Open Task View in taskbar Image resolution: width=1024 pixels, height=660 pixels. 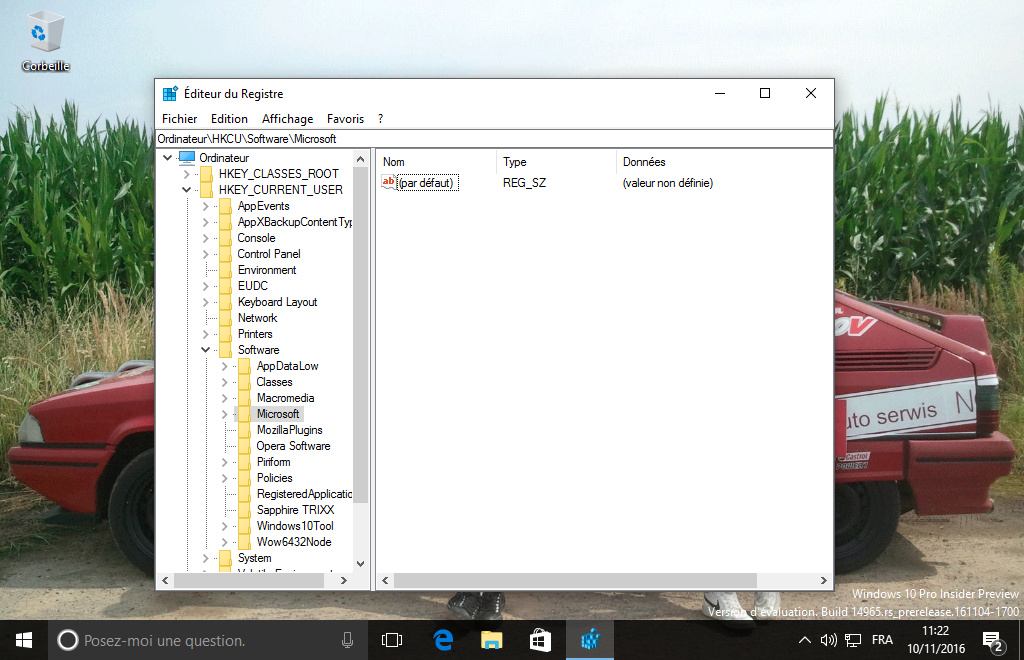point(392,640)
